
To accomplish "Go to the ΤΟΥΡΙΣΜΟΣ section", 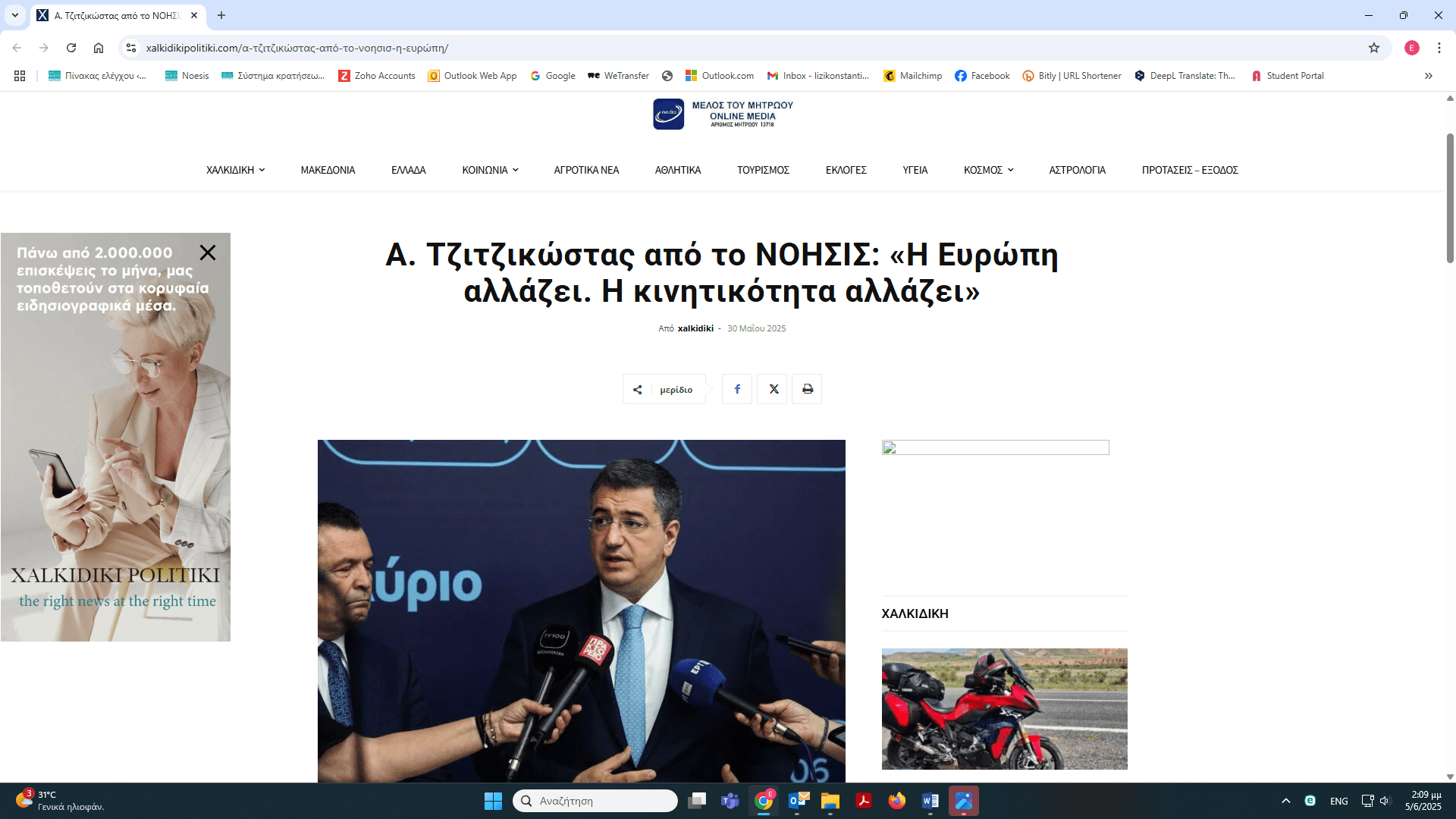I will point(763,170).
